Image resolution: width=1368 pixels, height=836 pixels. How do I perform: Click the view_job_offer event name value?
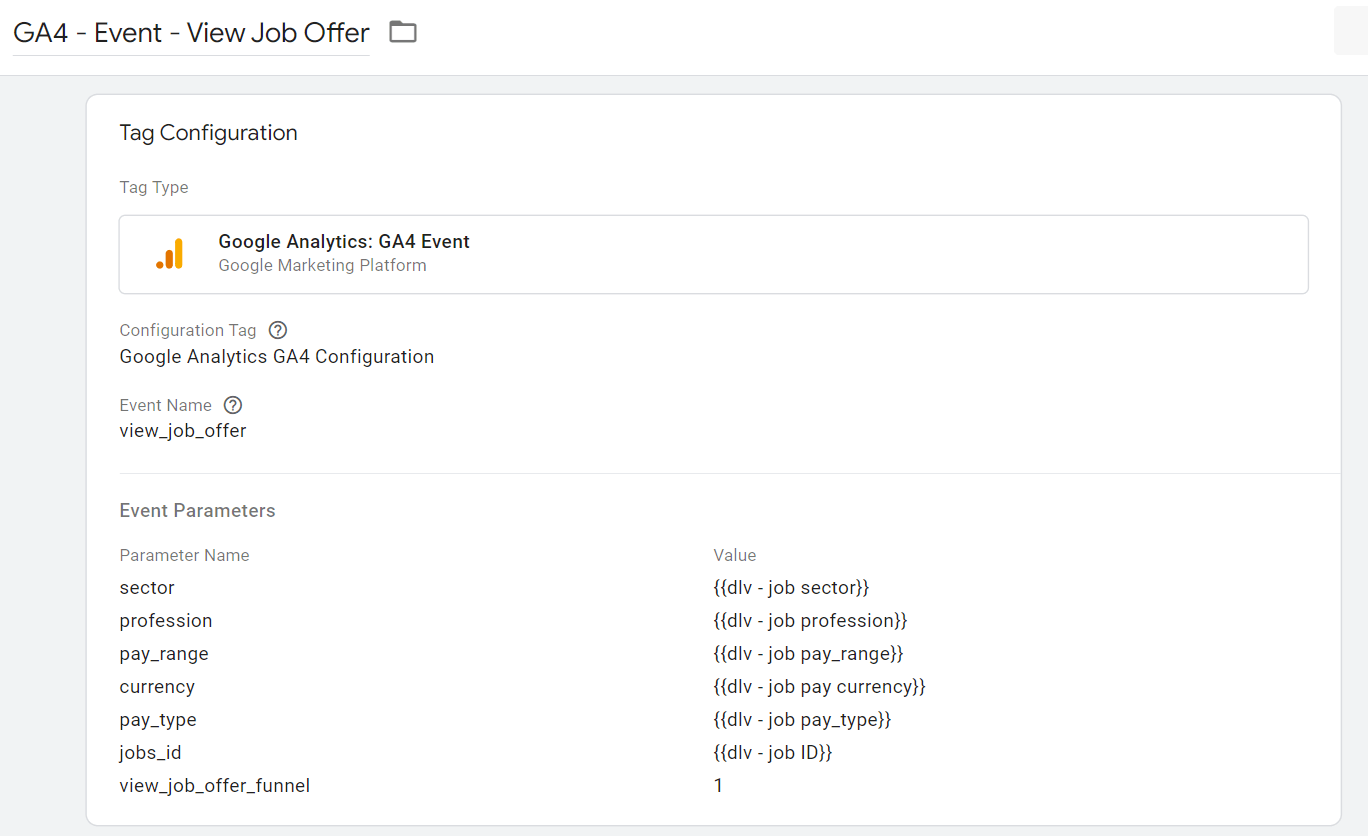click(183, 431)
